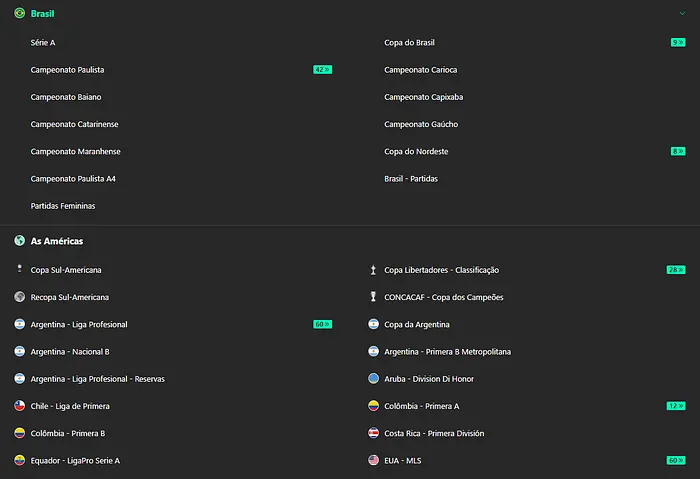Select Partidas Femininas
The width and height of the screenshot is (700, 479).
point(64,206)
